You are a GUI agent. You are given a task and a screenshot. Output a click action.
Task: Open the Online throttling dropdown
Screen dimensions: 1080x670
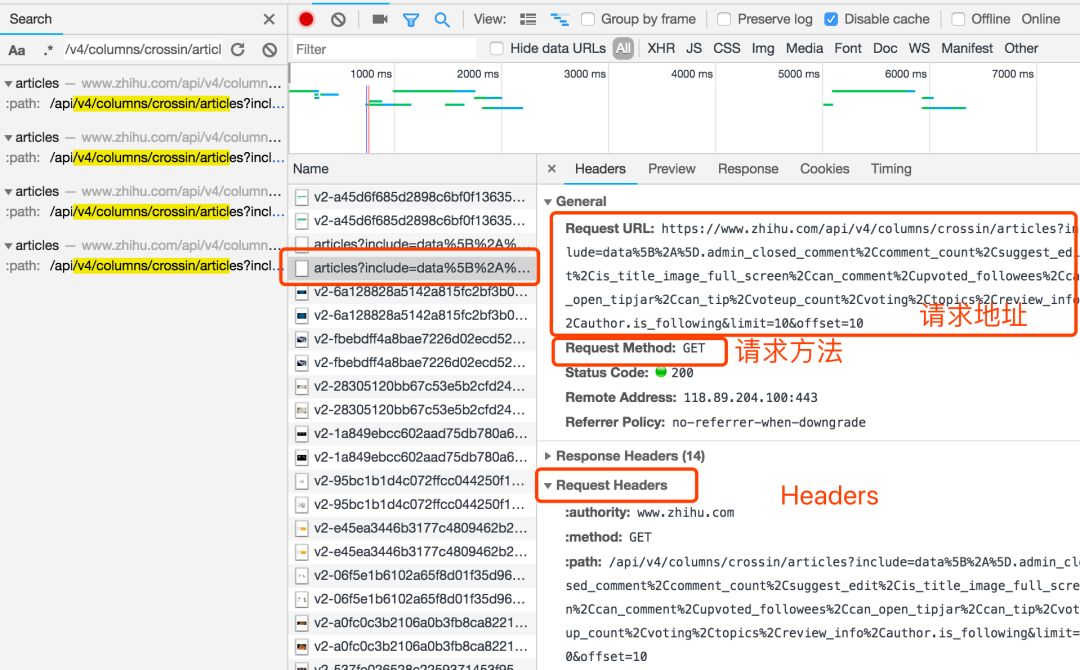pos(1040,19)
